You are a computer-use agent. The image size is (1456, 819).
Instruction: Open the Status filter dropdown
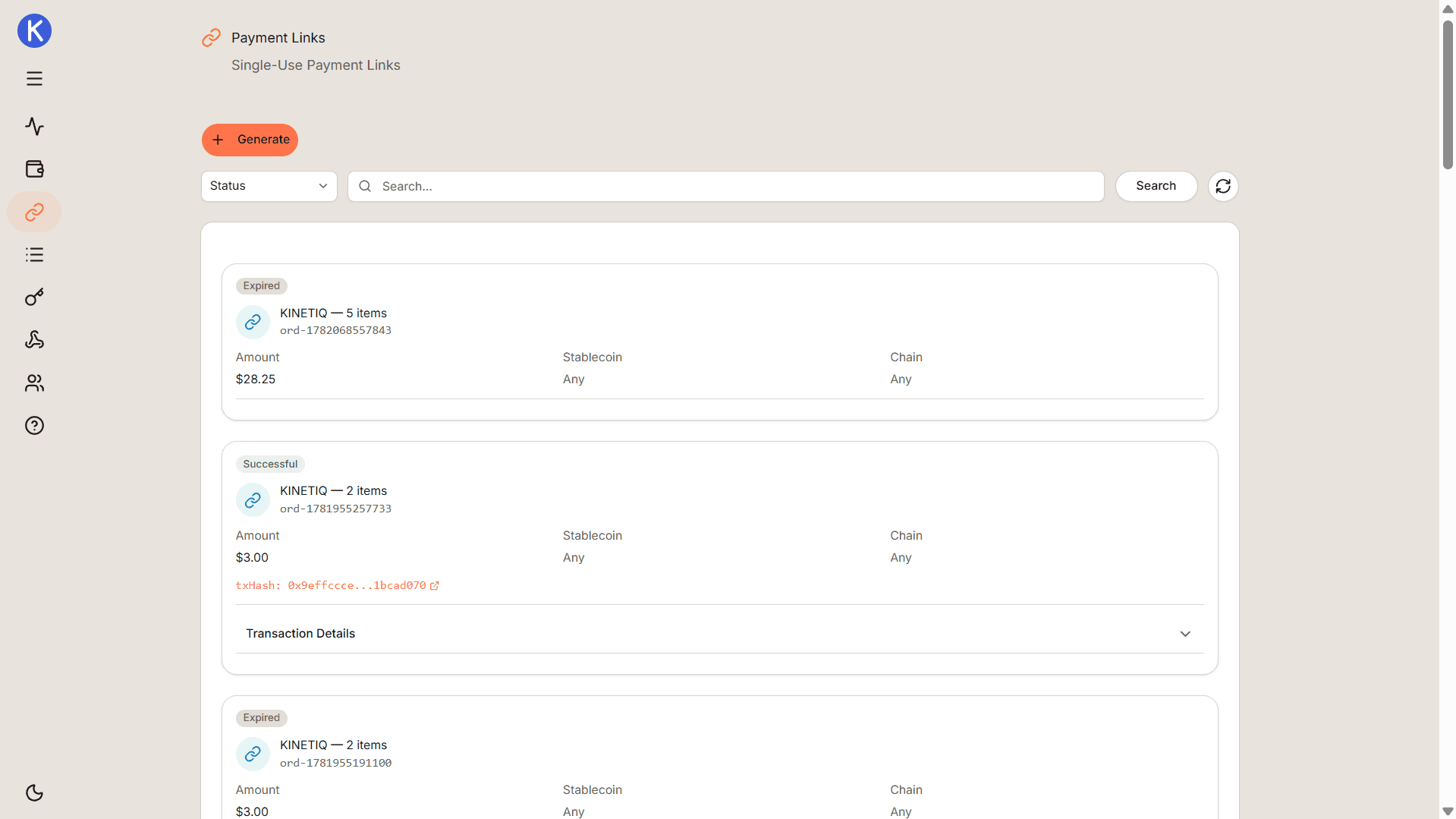point(269,186)
